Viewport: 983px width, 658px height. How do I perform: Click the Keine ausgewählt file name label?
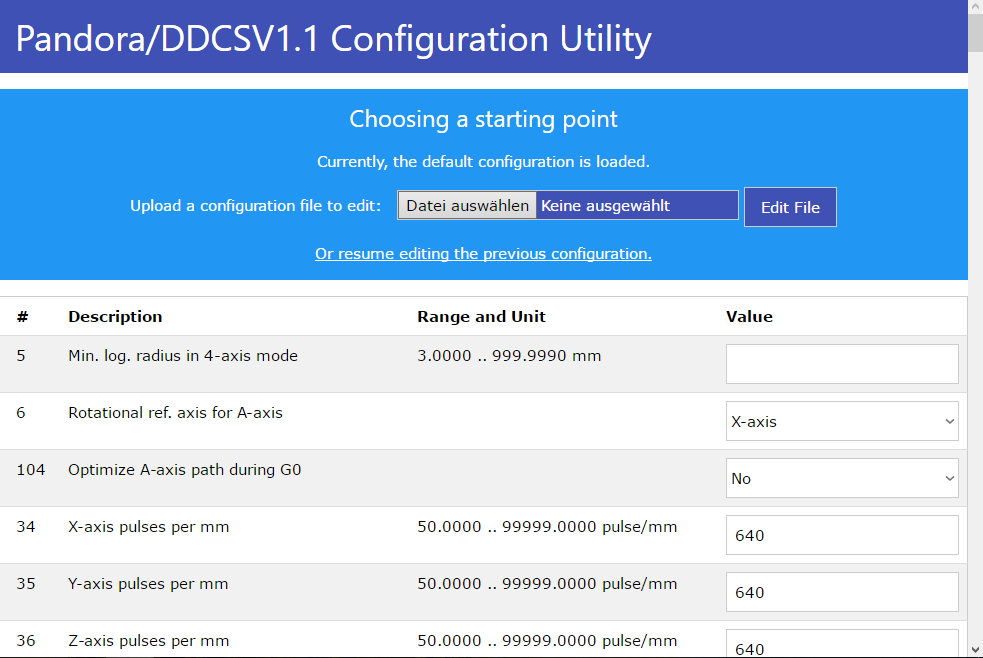pos(605,206)
